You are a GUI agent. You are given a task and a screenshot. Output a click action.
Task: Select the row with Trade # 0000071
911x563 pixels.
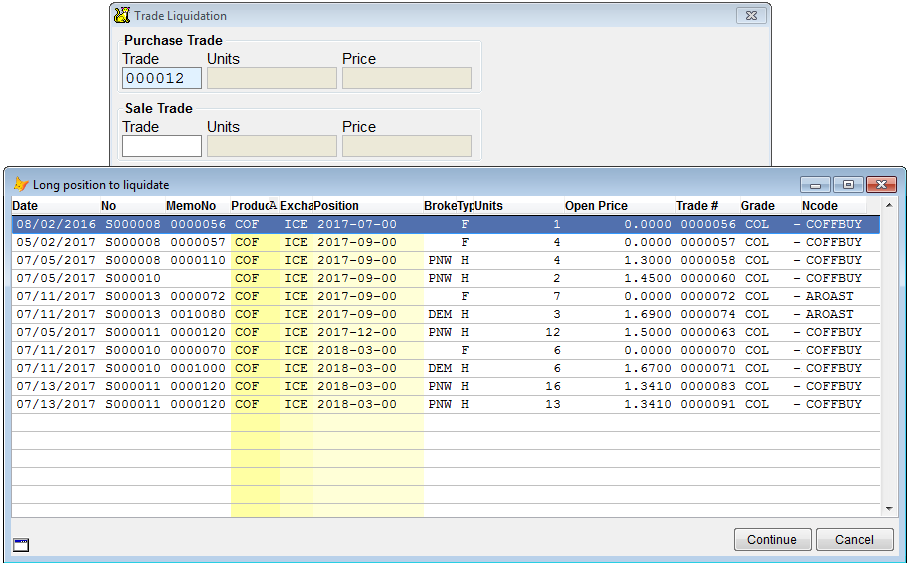click(x=446, y=368)
